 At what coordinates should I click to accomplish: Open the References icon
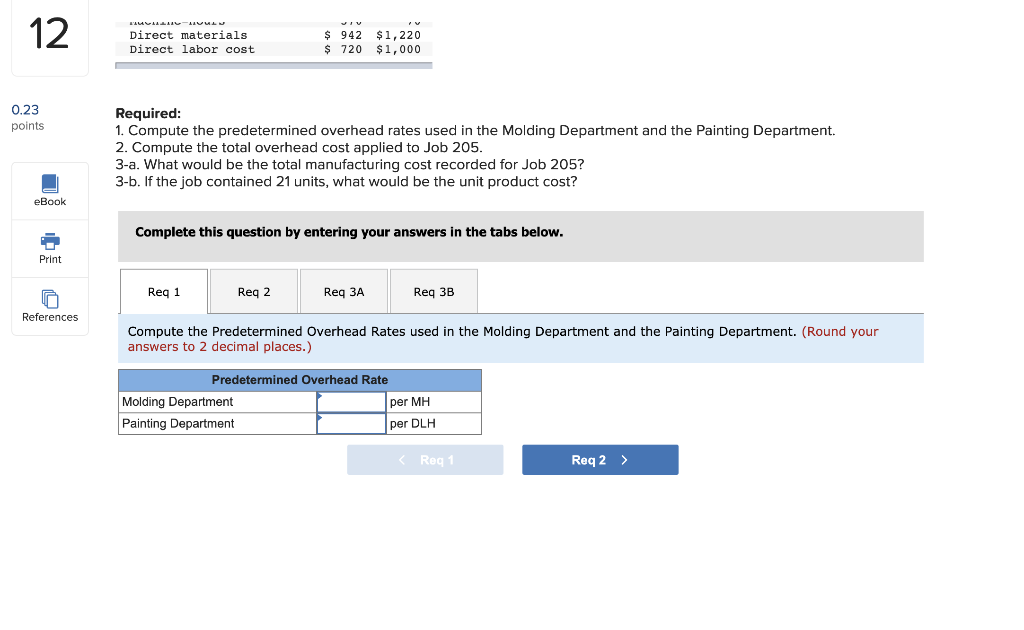pos(50,299)
